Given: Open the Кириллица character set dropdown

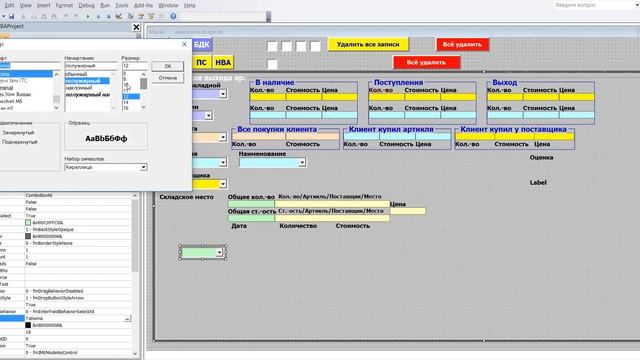Looking at the screenshot, I should click(143, 167).
